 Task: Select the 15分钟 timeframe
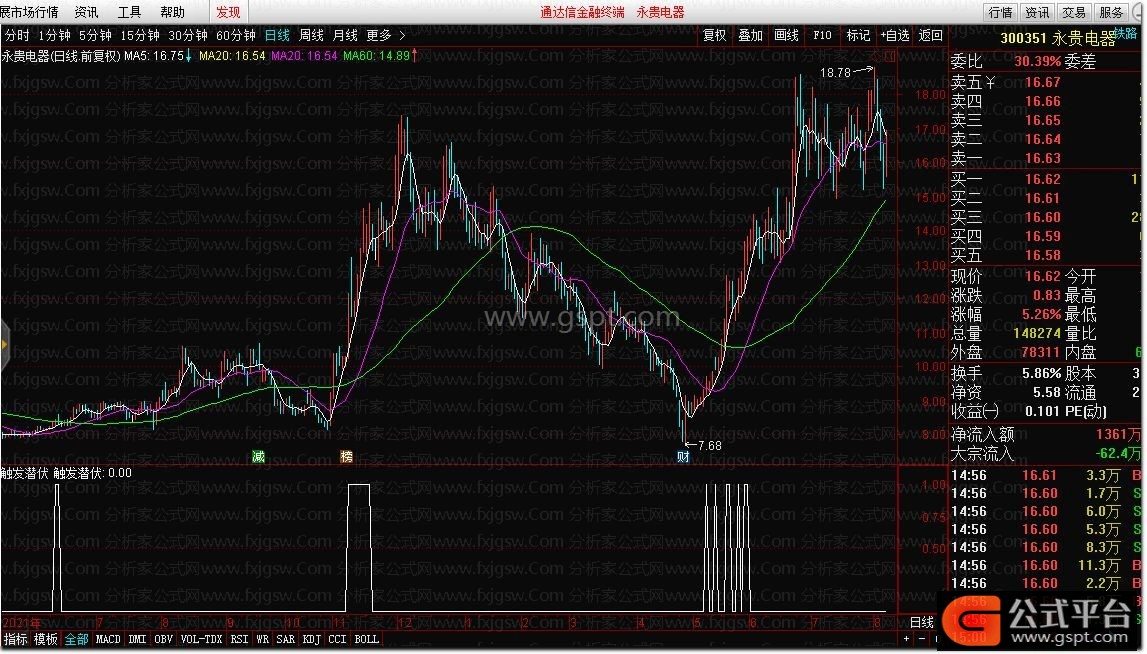(x=140, y=35)
